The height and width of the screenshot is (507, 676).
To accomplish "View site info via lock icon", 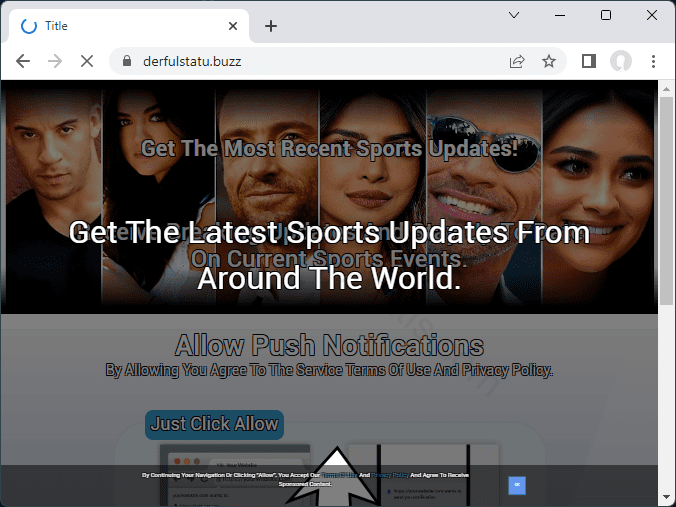I will pyautogui.click(x=126, y=61).
